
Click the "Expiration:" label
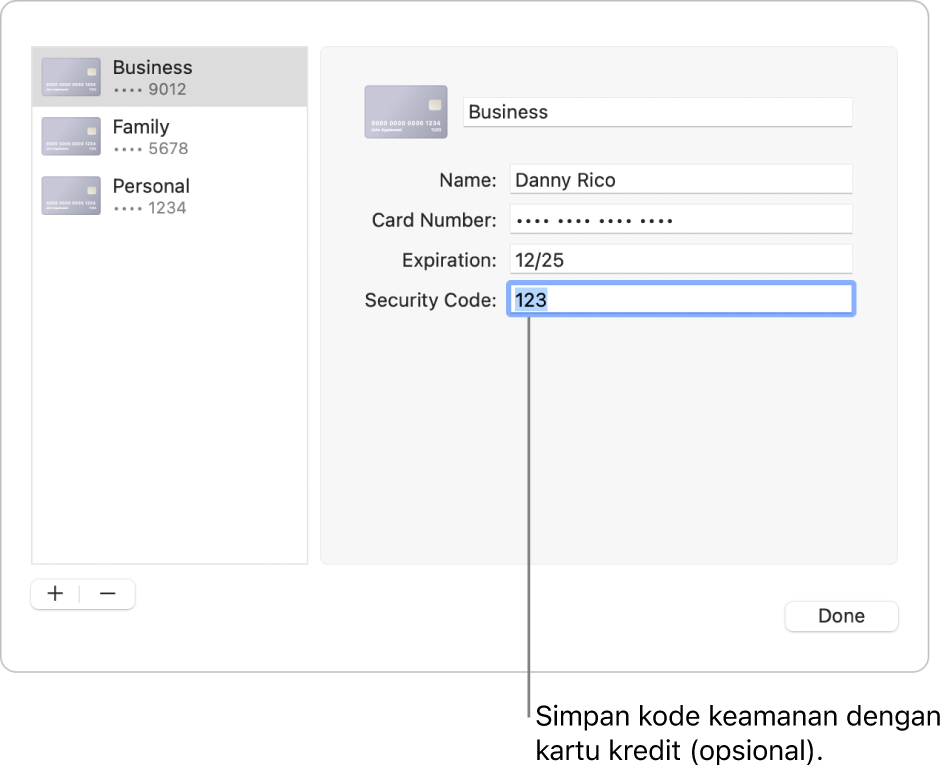tap(449, 260)
